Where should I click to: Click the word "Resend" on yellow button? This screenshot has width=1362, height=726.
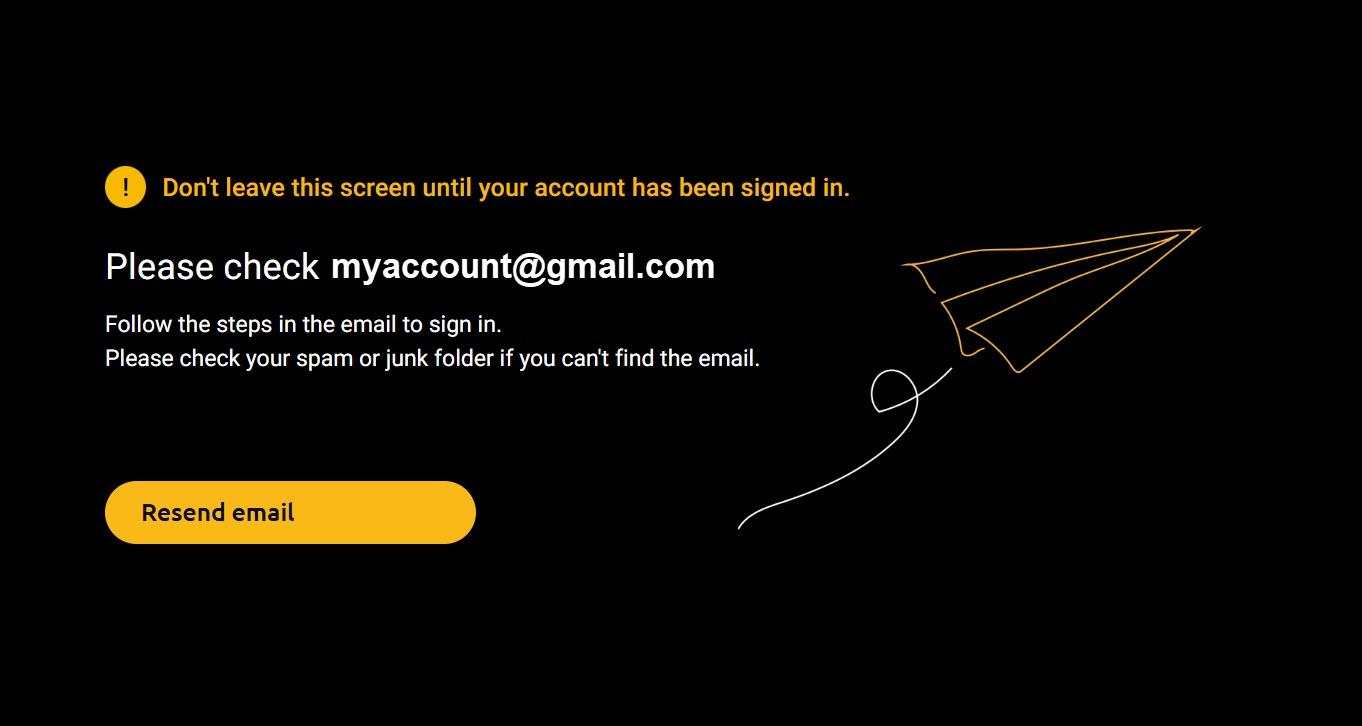(x=183, y=513)
